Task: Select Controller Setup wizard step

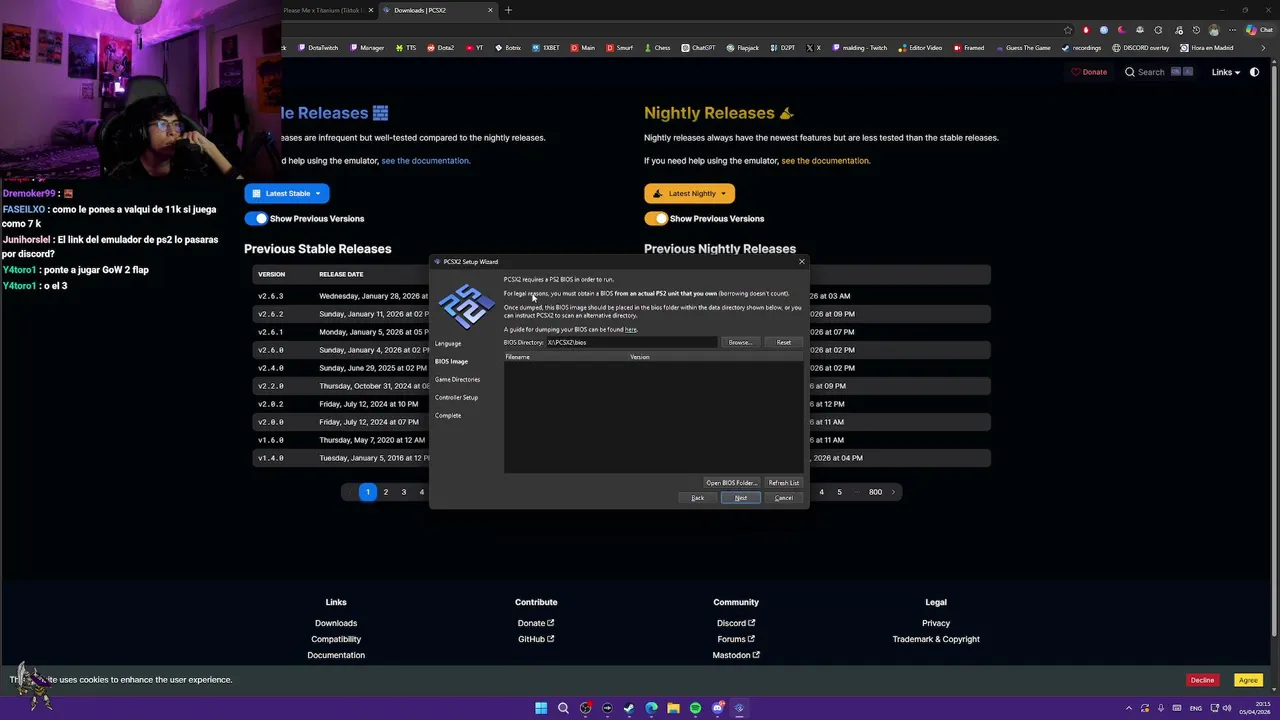Action: pos(456,397)
